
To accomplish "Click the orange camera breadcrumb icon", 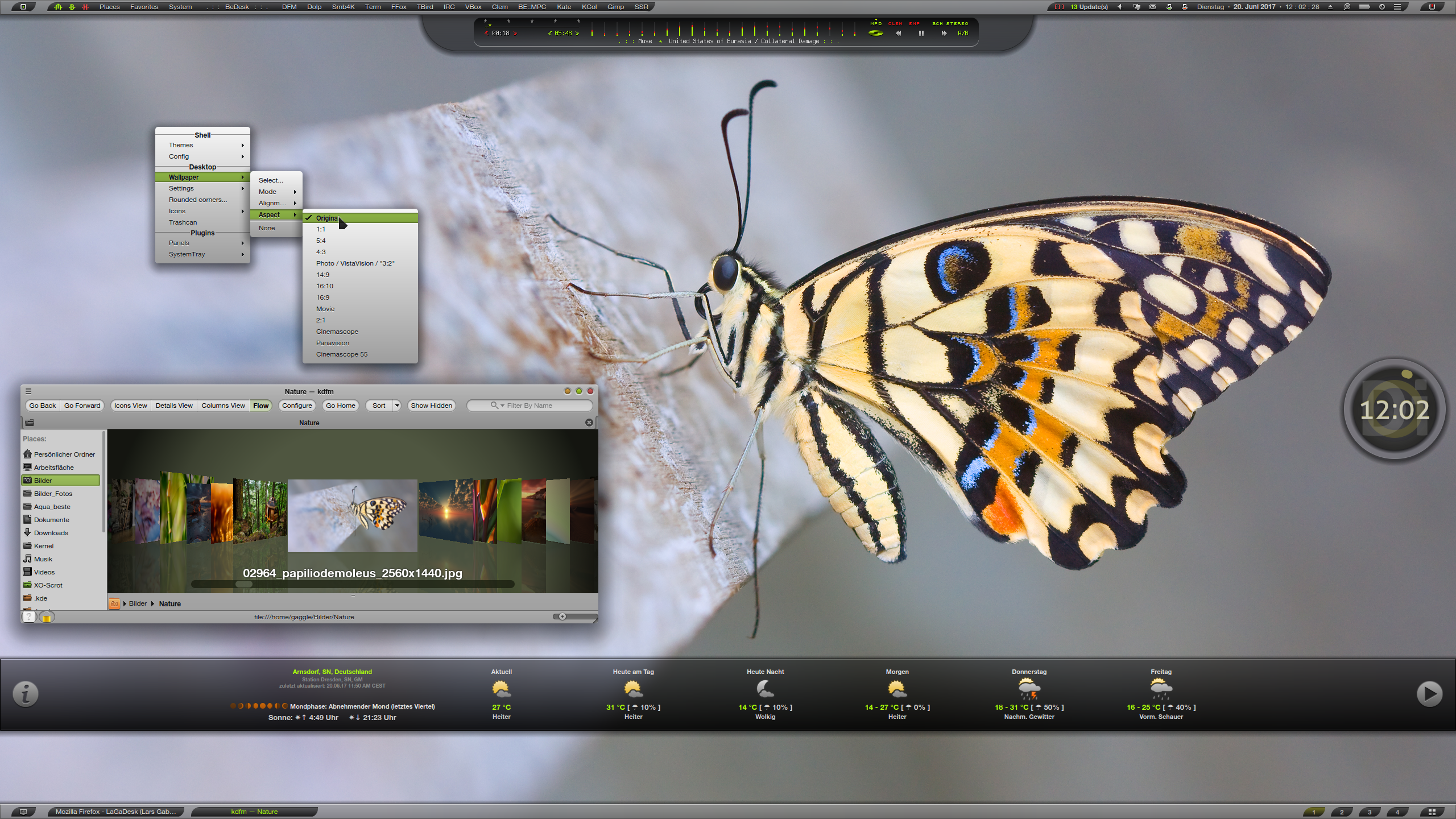I will pyautogui.click(x=114, y=603).
